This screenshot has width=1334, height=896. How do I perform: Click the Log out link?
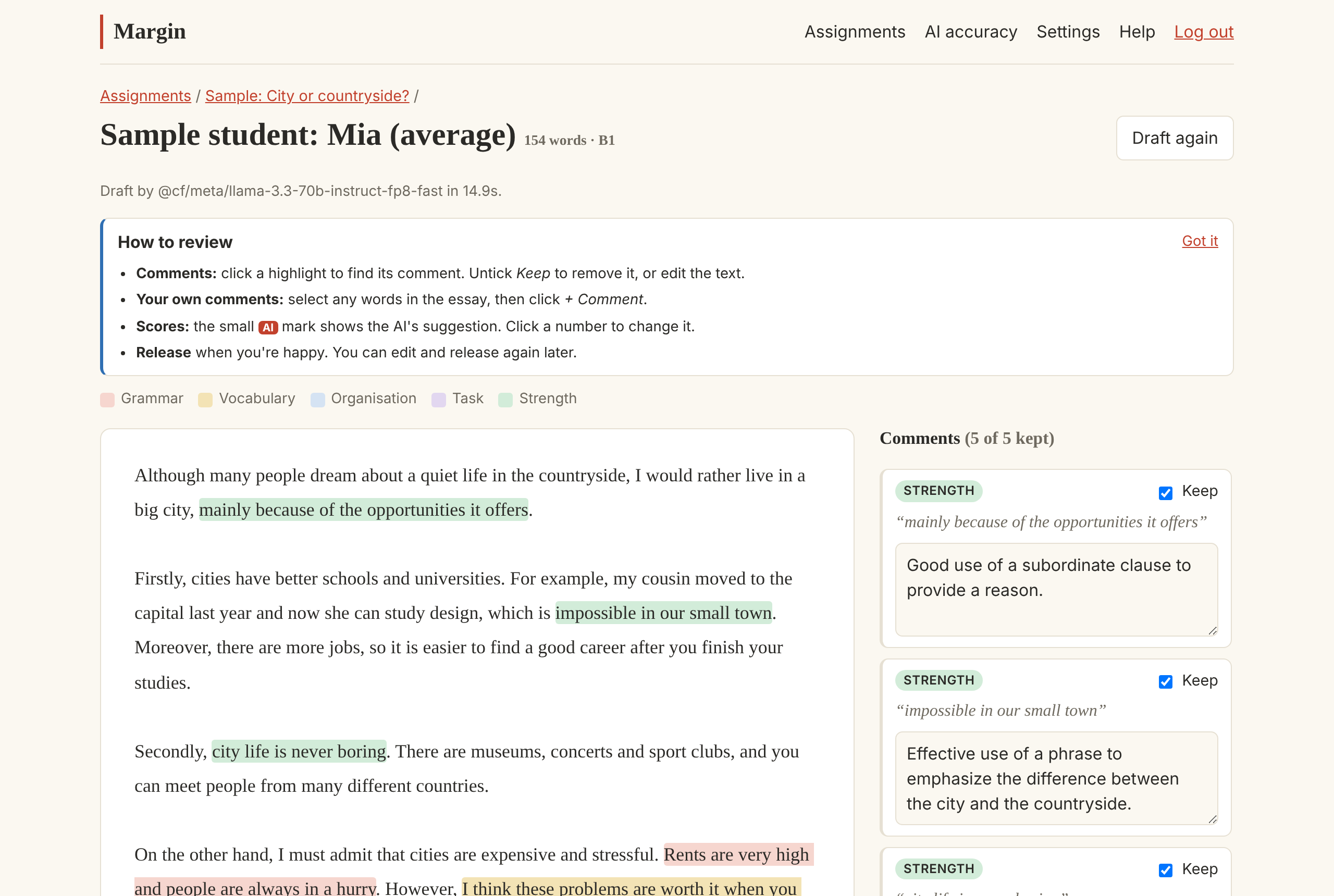coord(1203,31)
